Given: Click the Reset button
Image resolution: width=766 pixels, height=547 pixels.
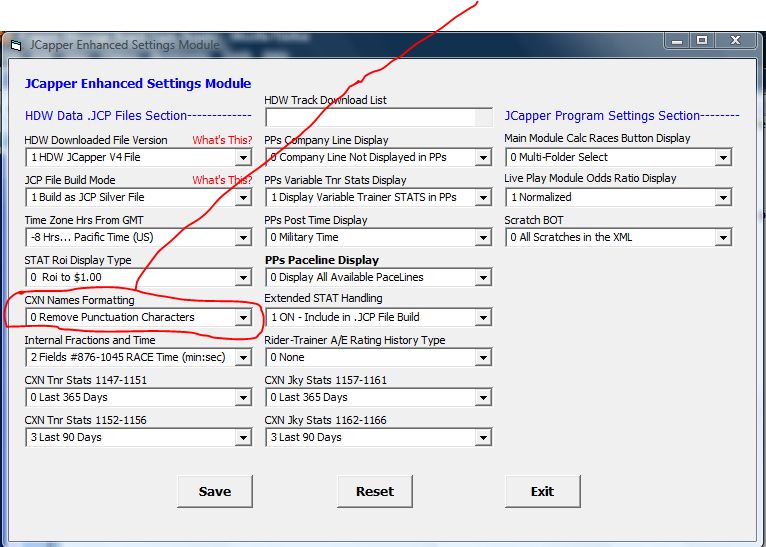Looking at the screenshot, I should (375, 491).
